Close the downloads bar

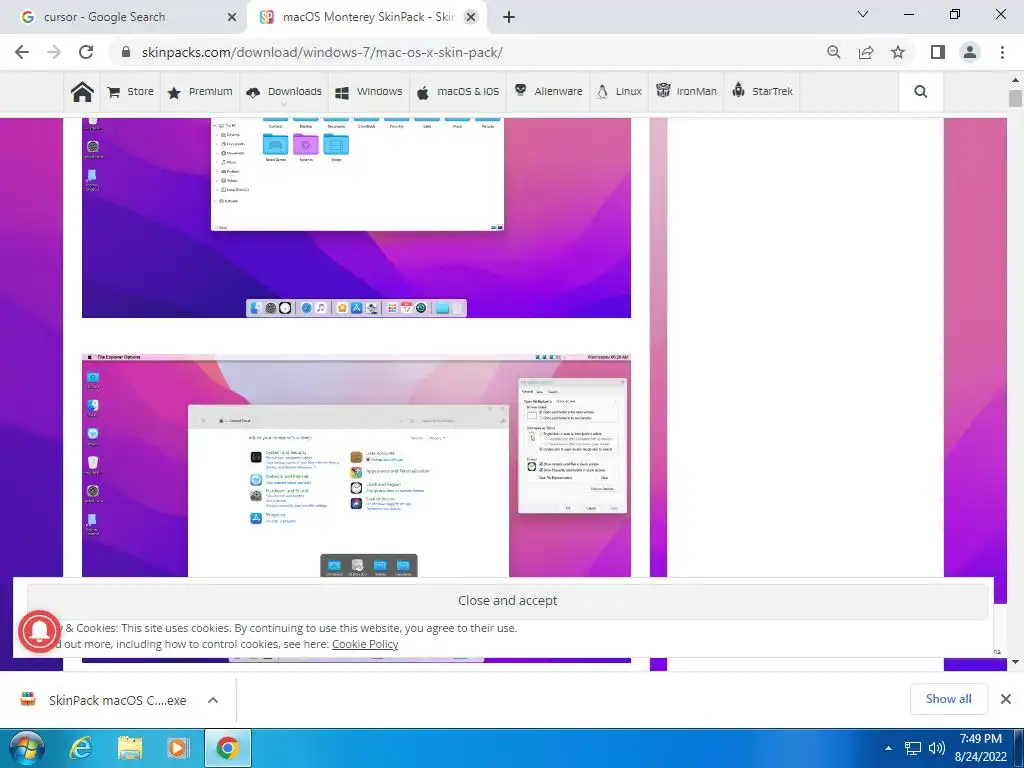[1006, 699]
